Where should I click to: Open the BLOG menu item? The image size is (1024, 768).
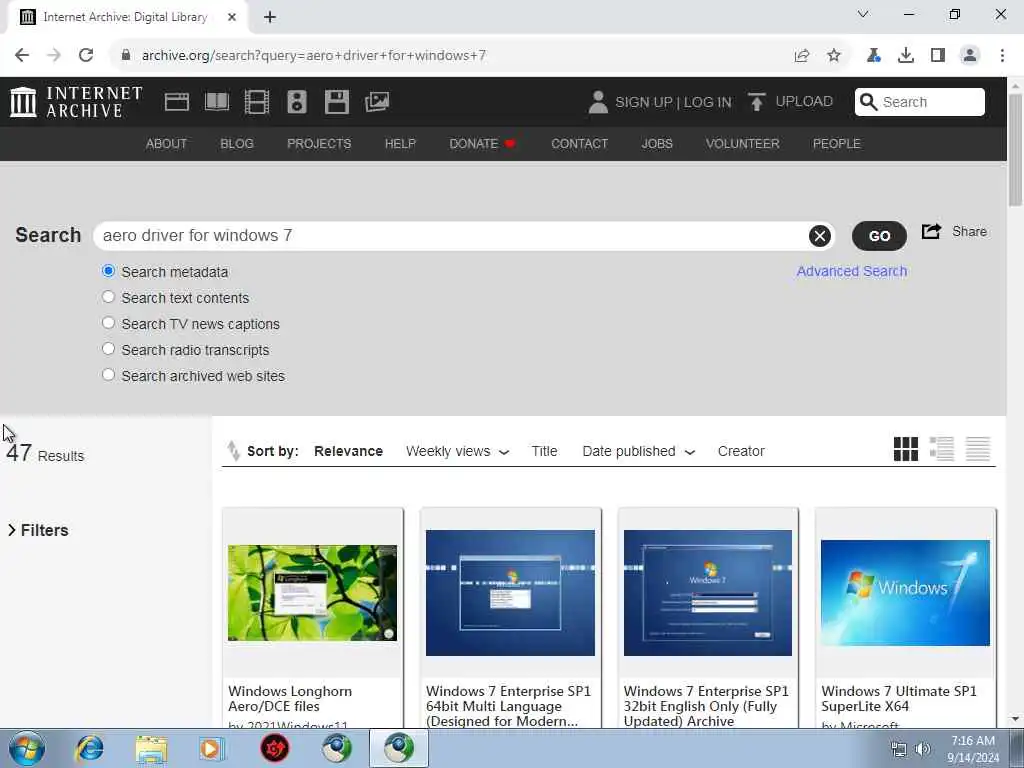tap(237, 144)
